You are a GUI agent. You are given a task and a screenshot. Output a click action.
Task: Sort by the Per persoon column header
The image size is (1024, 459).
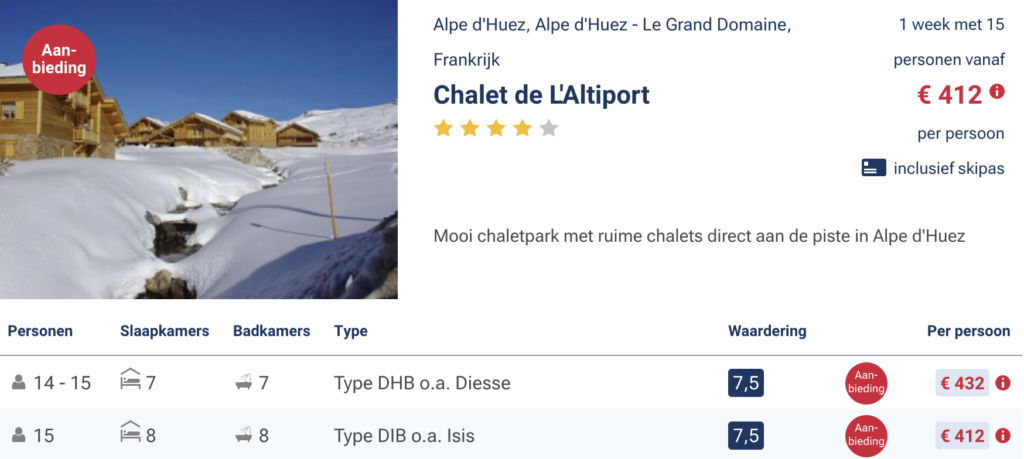click(x=968, y=331)
